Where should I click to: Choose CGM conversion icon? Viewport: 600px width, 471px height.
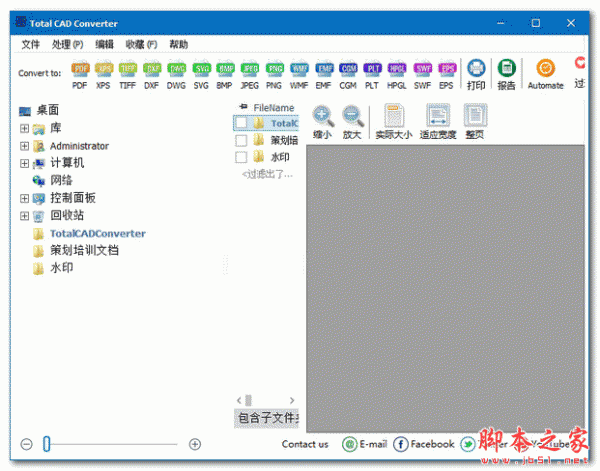348,75
